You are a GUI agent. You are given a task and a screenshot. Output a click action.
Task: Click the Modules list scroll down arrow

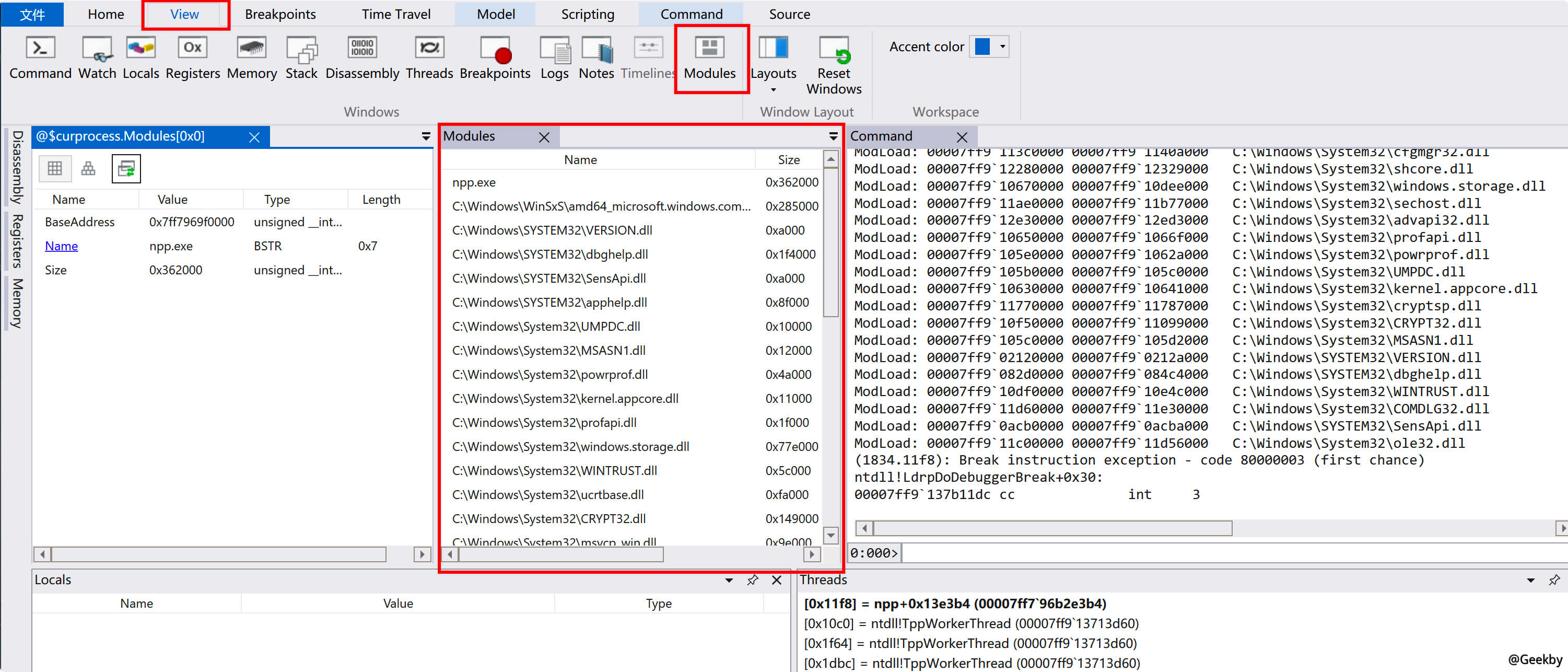(x=831, y=536)
